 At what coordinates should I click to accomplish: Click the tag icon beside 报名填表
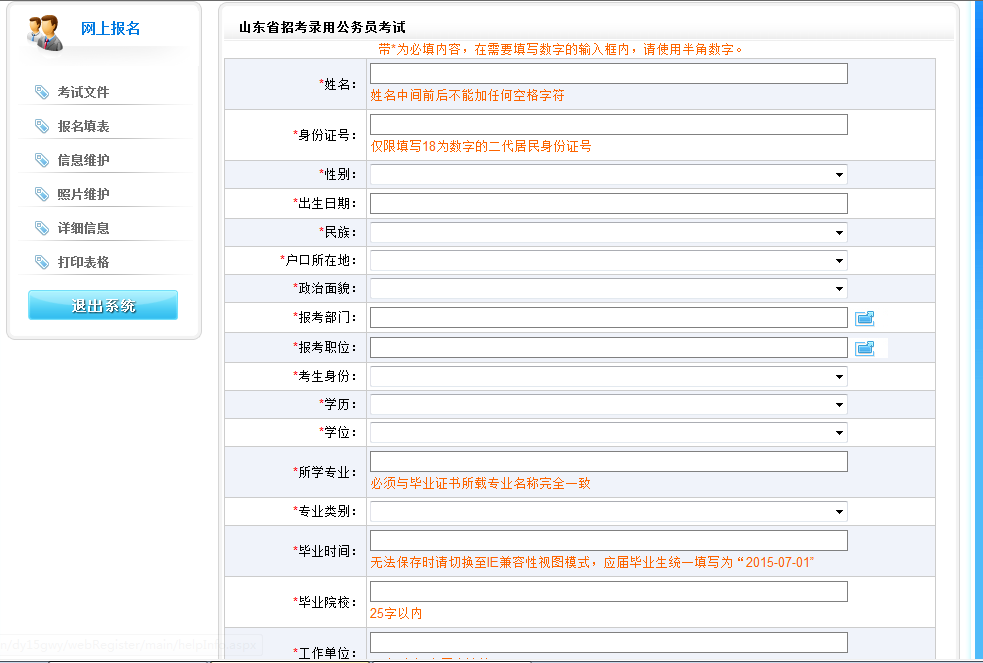coord(40,126)
